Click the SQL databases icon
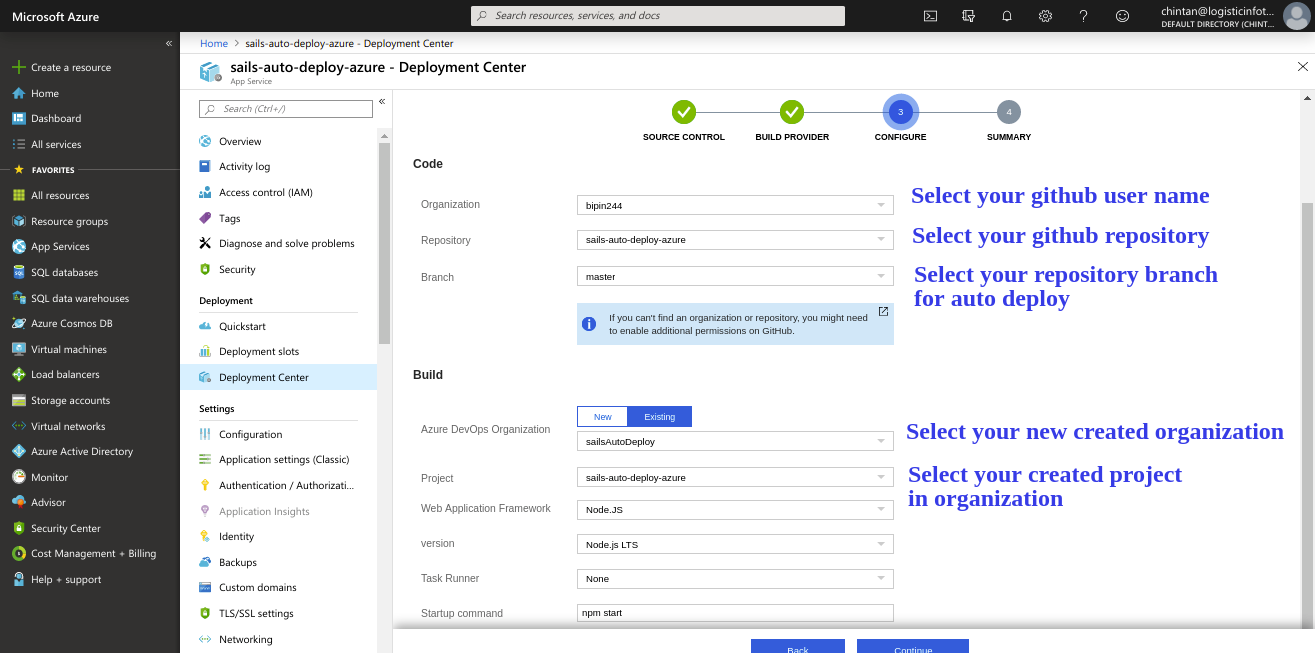 click(18, 272)
